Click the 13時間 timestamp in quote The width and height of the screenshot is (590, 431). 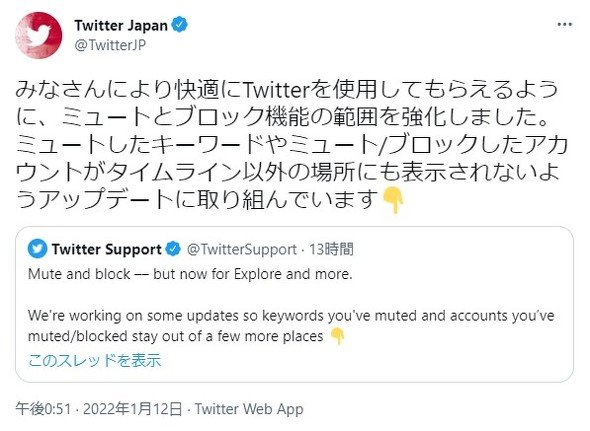331,249
